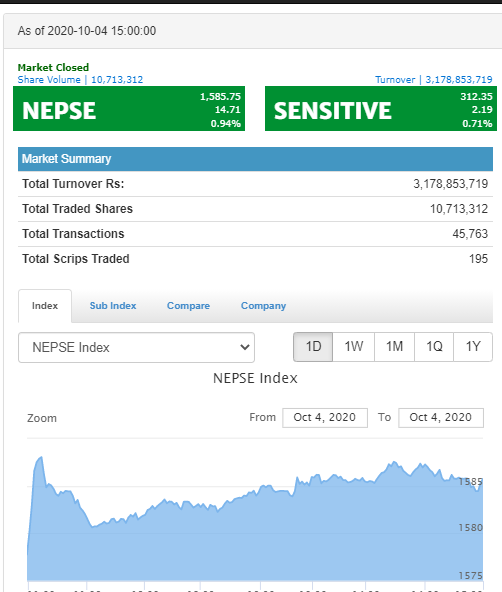Viewport: 502px width, 592px height.
Task: Select the 1M range button
Action: coord(394,347)
